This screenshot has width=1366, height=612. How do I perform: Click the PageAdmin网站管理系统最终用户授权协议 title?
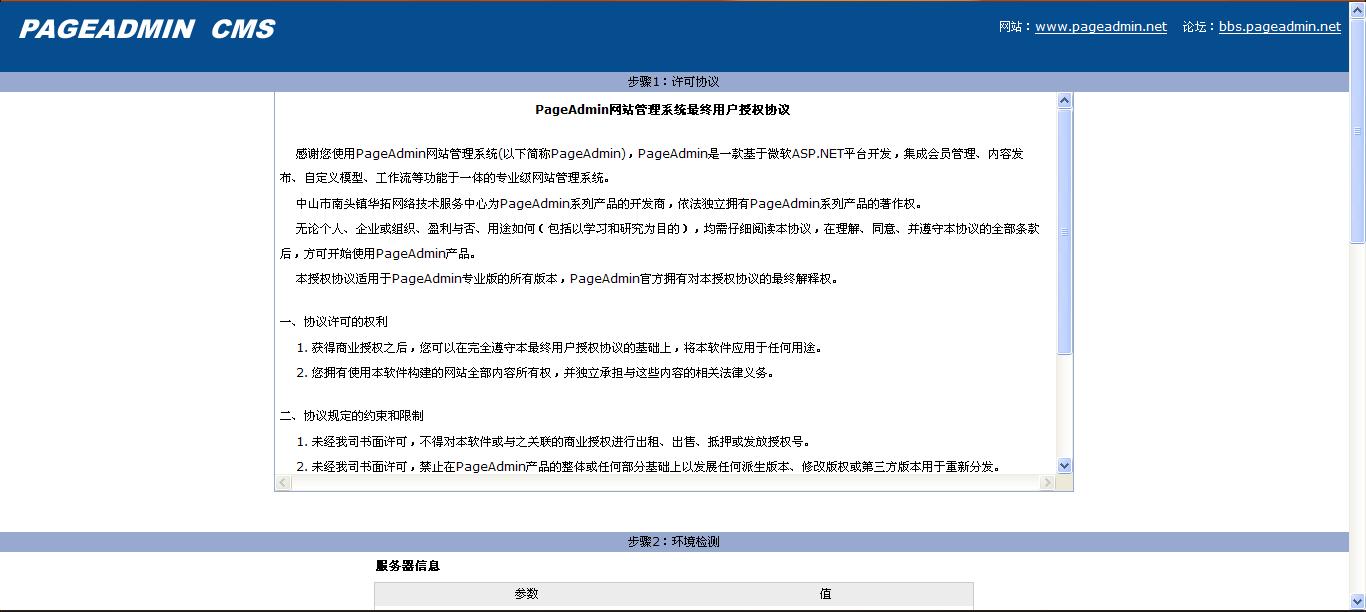[662, 110]
